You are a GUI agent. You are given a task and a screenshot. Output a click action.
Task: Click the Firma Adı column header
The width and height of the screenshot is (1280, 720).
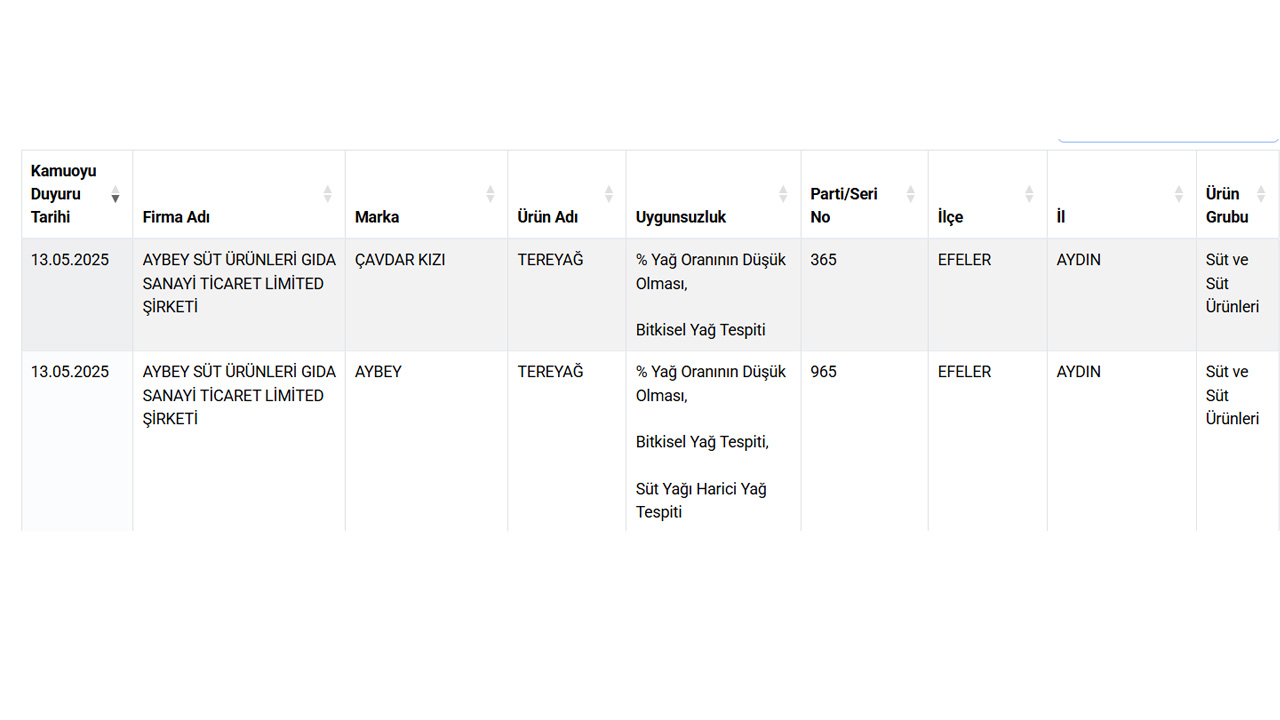[x=176, y=217]
